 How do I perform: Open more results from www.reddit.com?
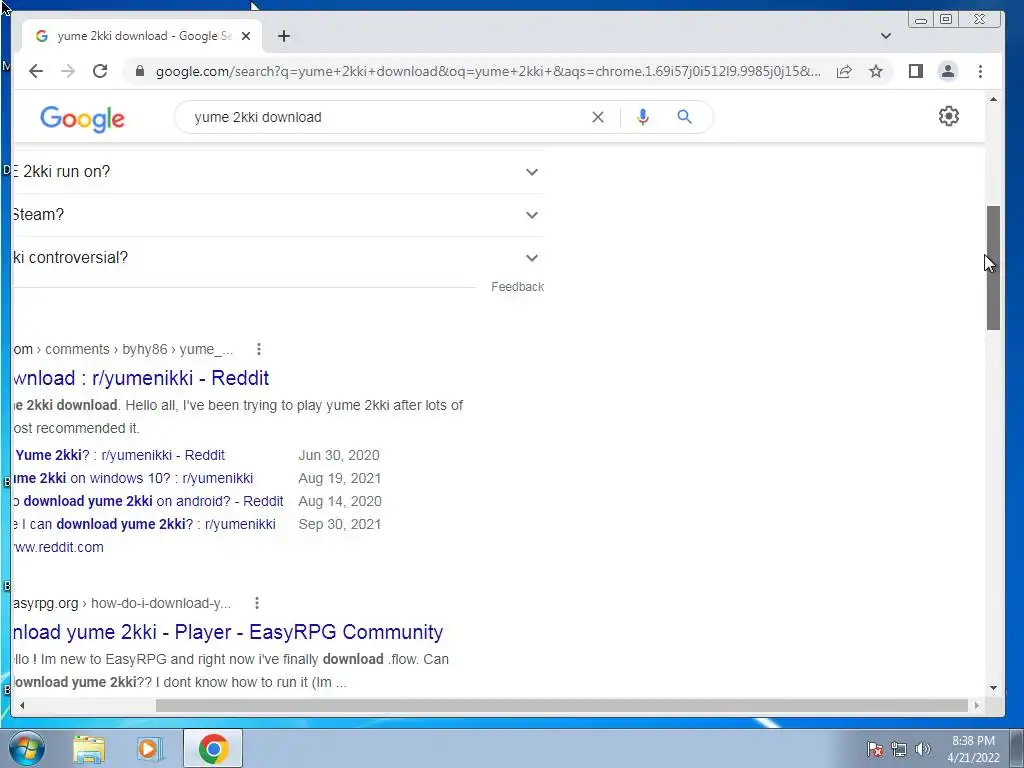pos(58,547)
